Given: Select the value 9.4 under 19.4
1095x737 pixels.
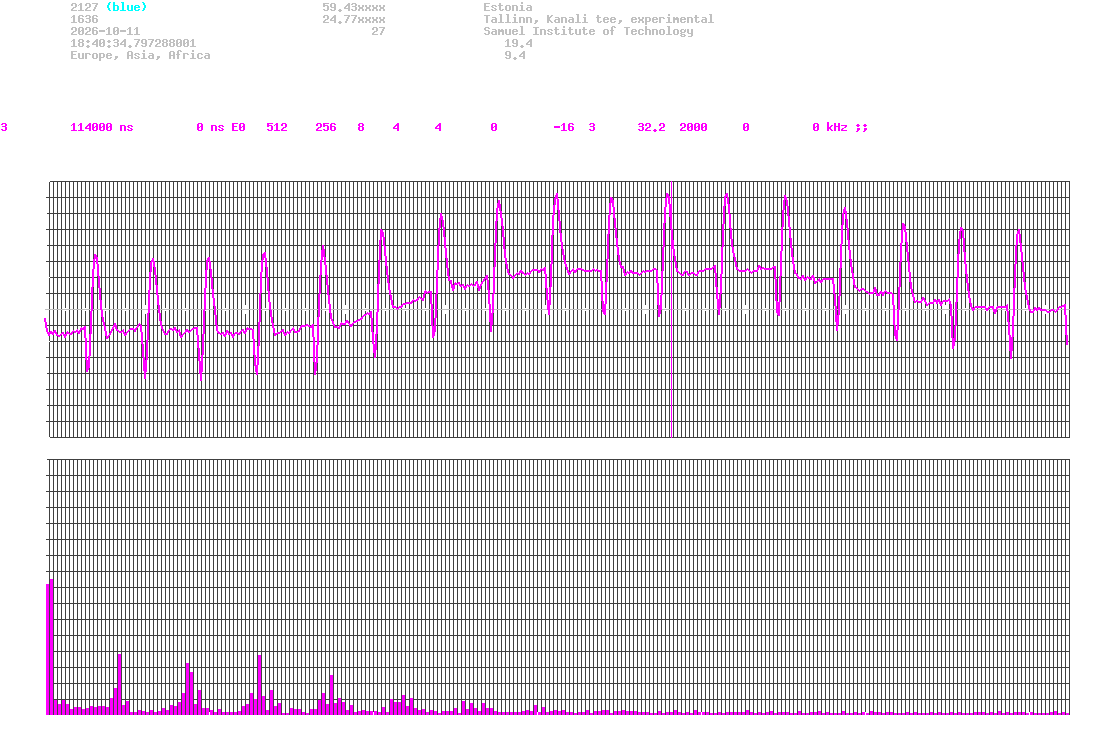Looking at the screenshot, I should point(515,55).
